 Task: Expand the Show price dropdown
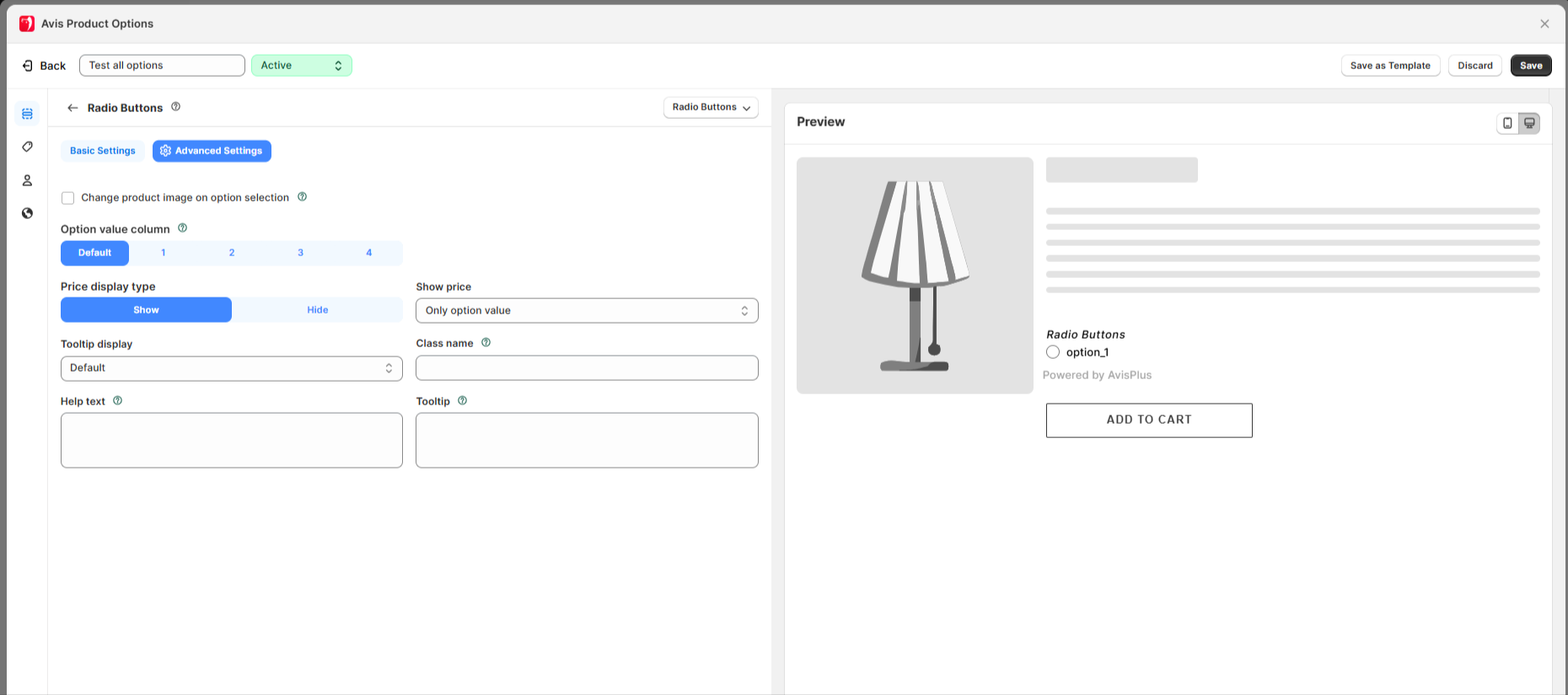[x=587, y=311]
